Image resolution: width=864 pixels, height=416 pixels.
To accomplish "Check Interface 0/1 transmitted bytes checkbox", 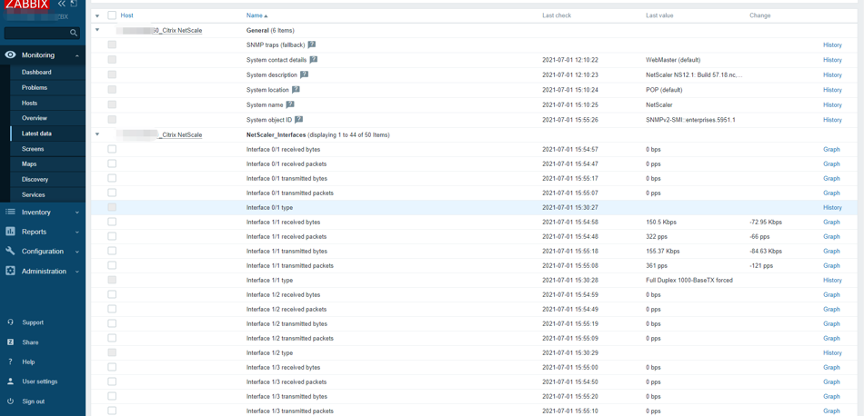I will (112, 178).
